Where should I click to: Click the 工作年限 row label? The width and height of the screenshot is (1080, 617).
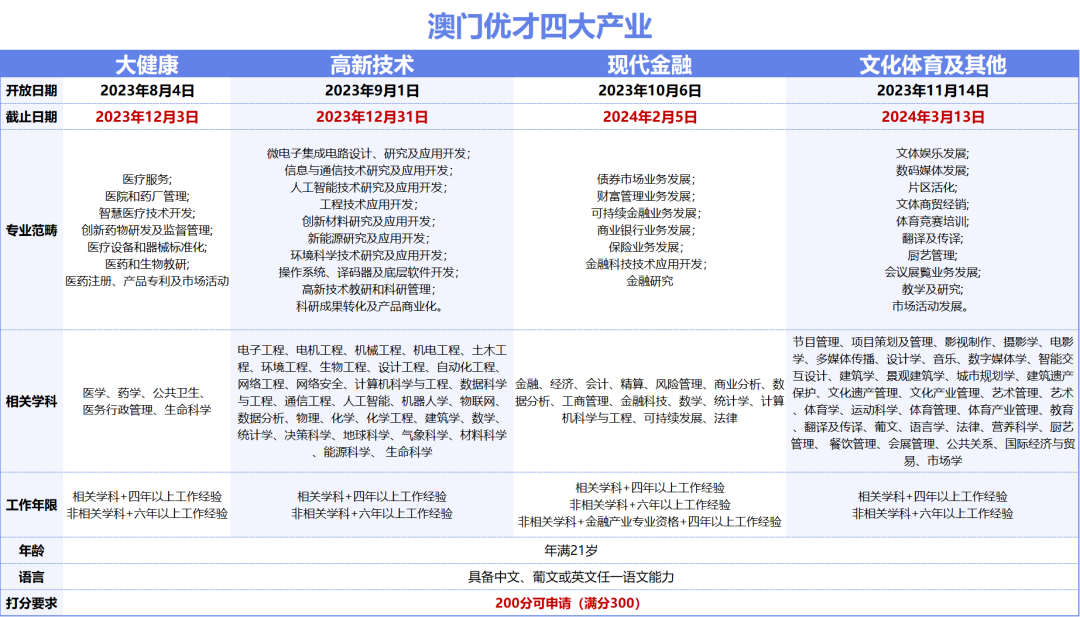(x=32, y=504)
